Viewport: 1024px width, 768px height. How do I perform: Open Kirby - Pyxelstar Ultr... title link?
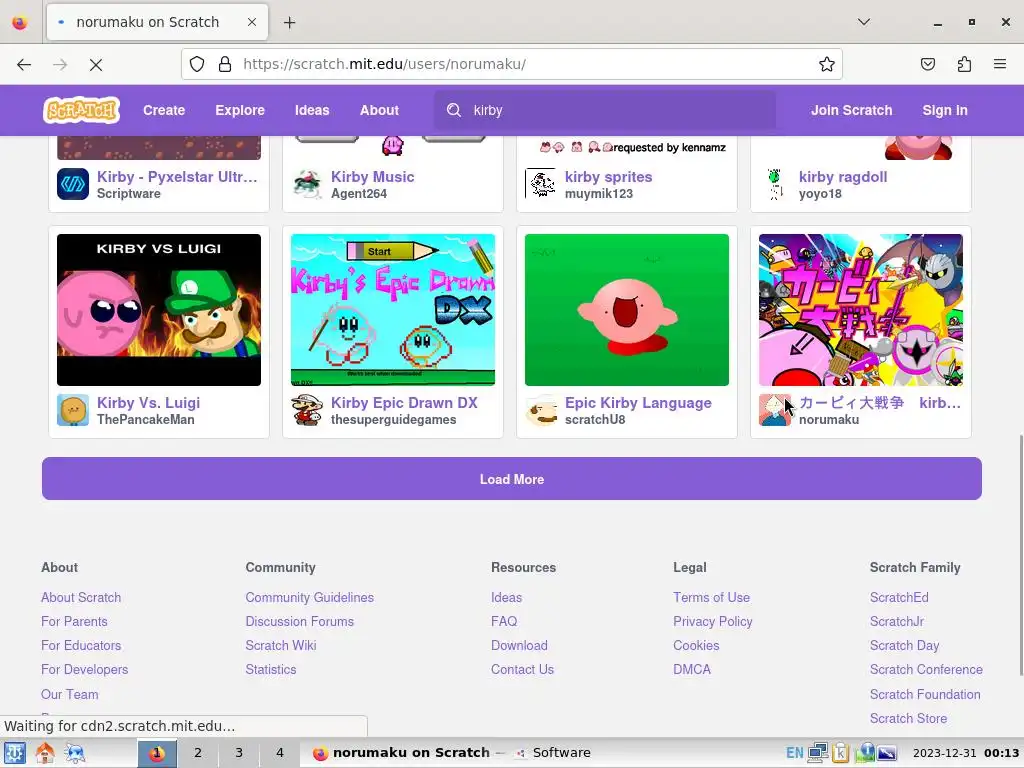pos(177,176)
